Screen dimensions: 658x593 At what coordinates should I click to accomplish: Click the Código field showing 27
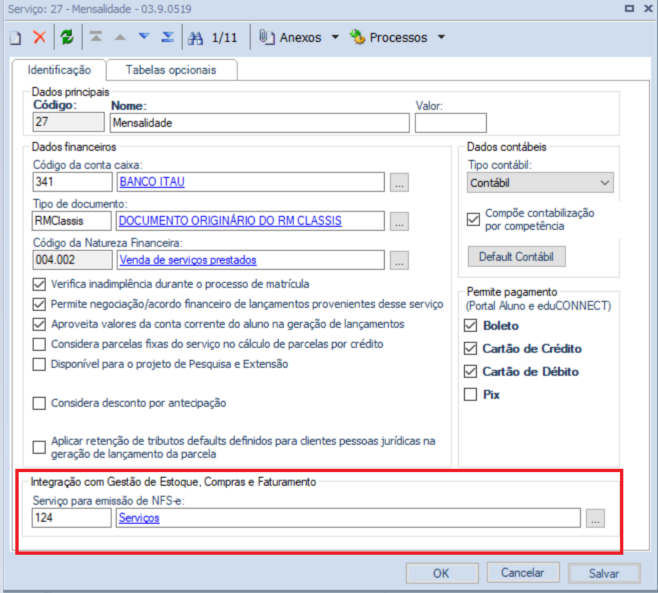pyautogui.click(x=68, y=122)
